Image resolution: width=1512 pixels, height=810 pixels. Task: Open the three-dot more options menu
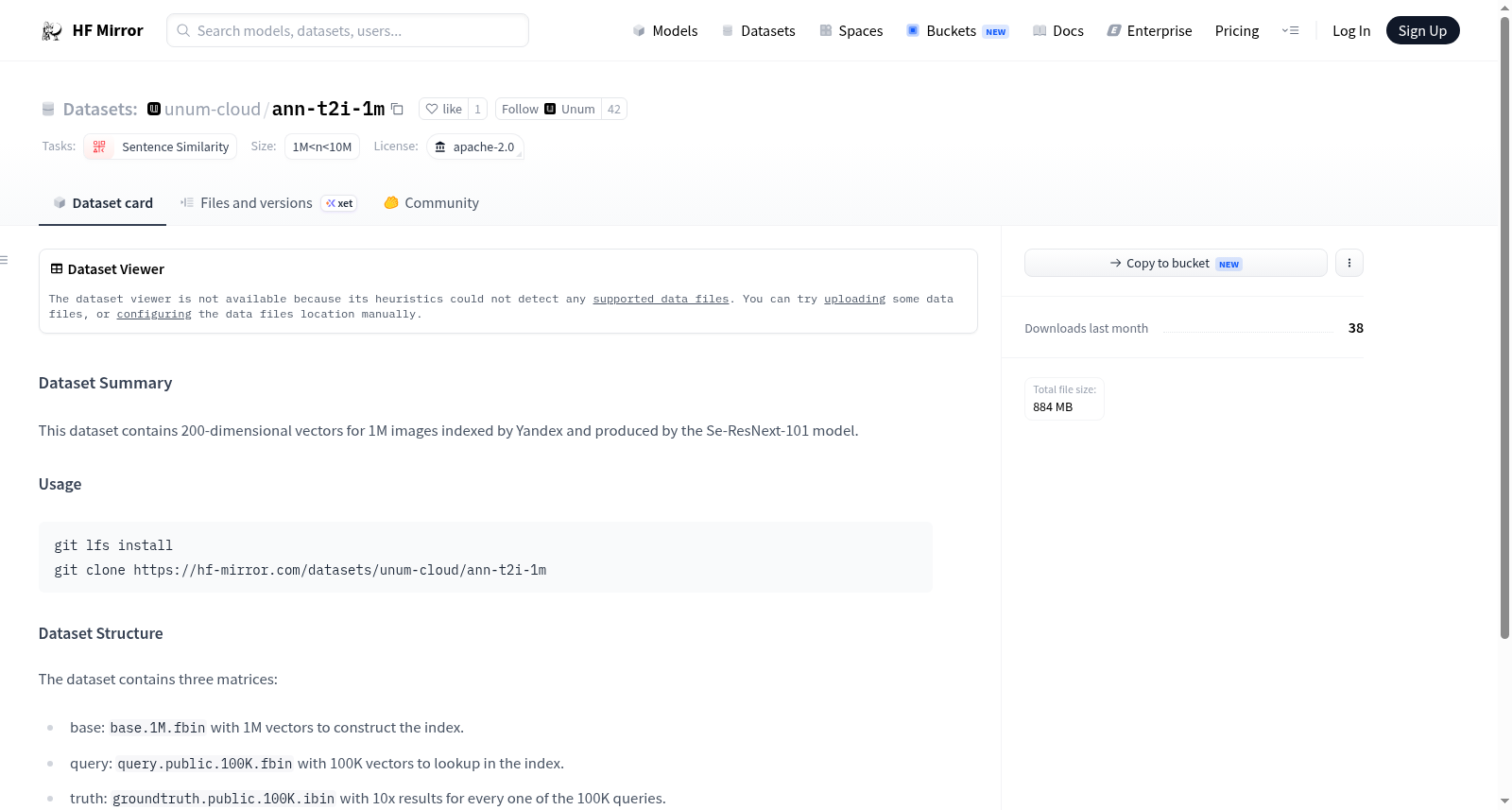click(x=1349, y=263)
